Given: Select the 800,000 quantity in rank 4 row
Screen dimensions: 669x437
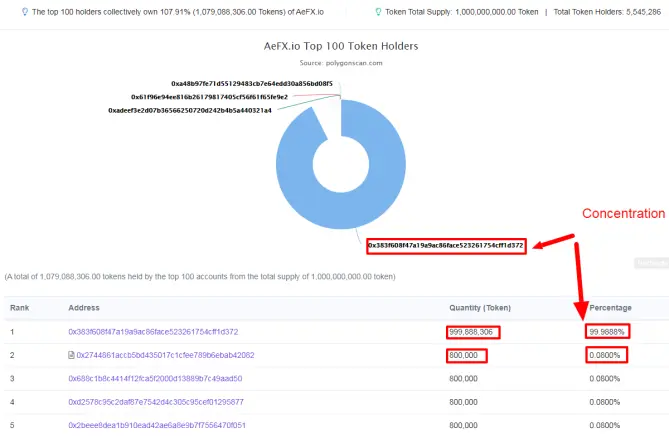Looking at the screenshot, I should point(463,402).
